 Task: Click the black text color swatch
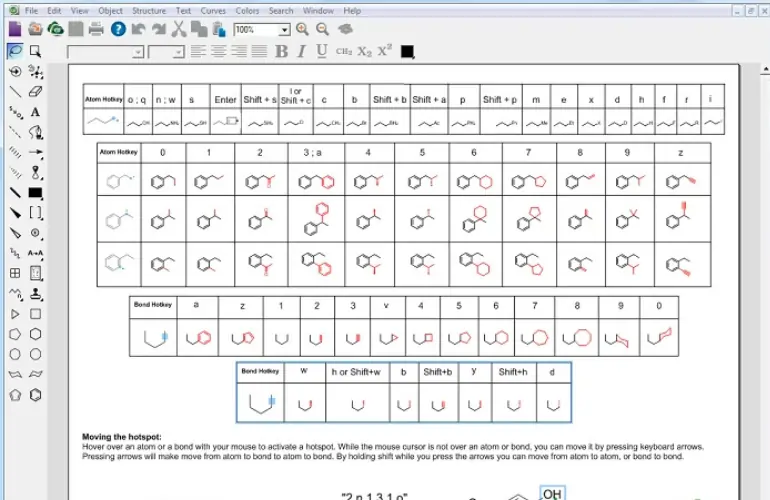pos(407,51)
